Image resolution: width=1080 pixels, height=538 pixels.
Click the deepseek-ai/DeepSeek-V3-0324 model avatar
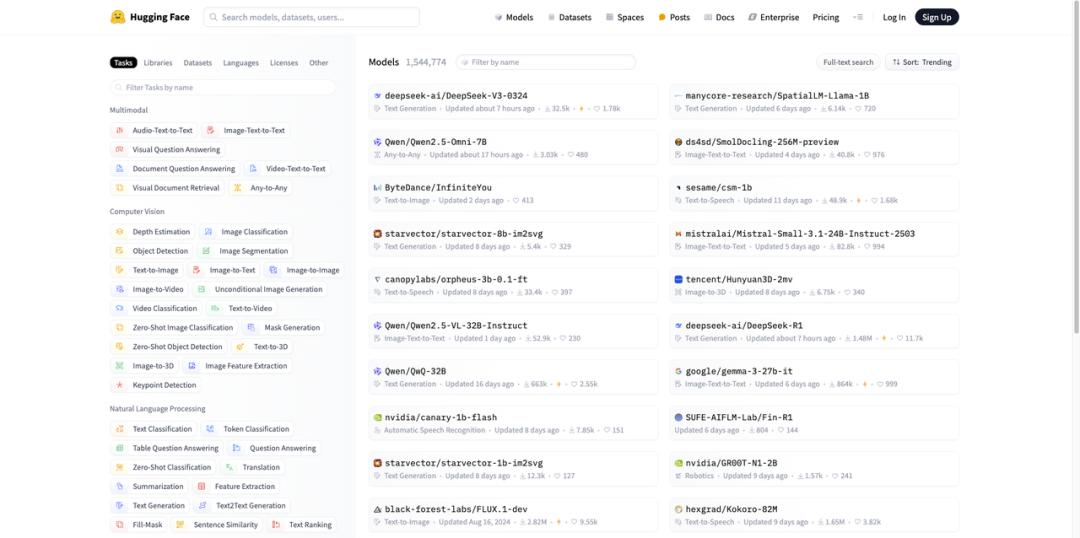click(x=377, y=96)
